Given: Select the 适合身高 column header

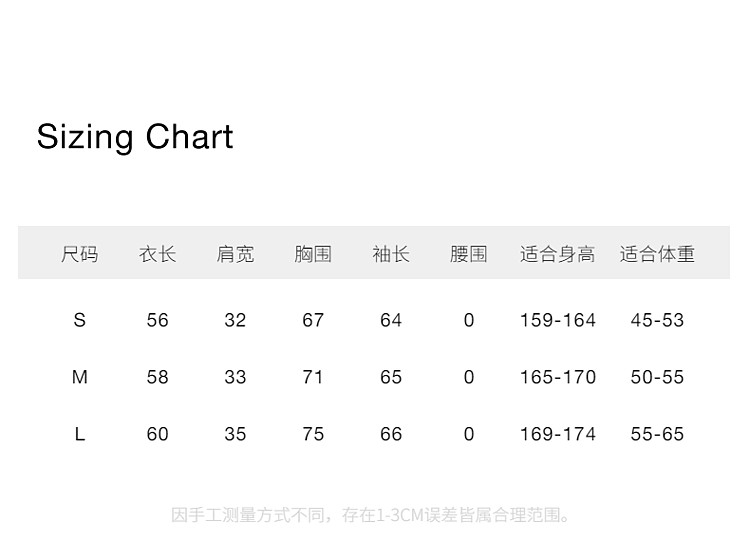Looking at the screenshot, I should [557, 254].
